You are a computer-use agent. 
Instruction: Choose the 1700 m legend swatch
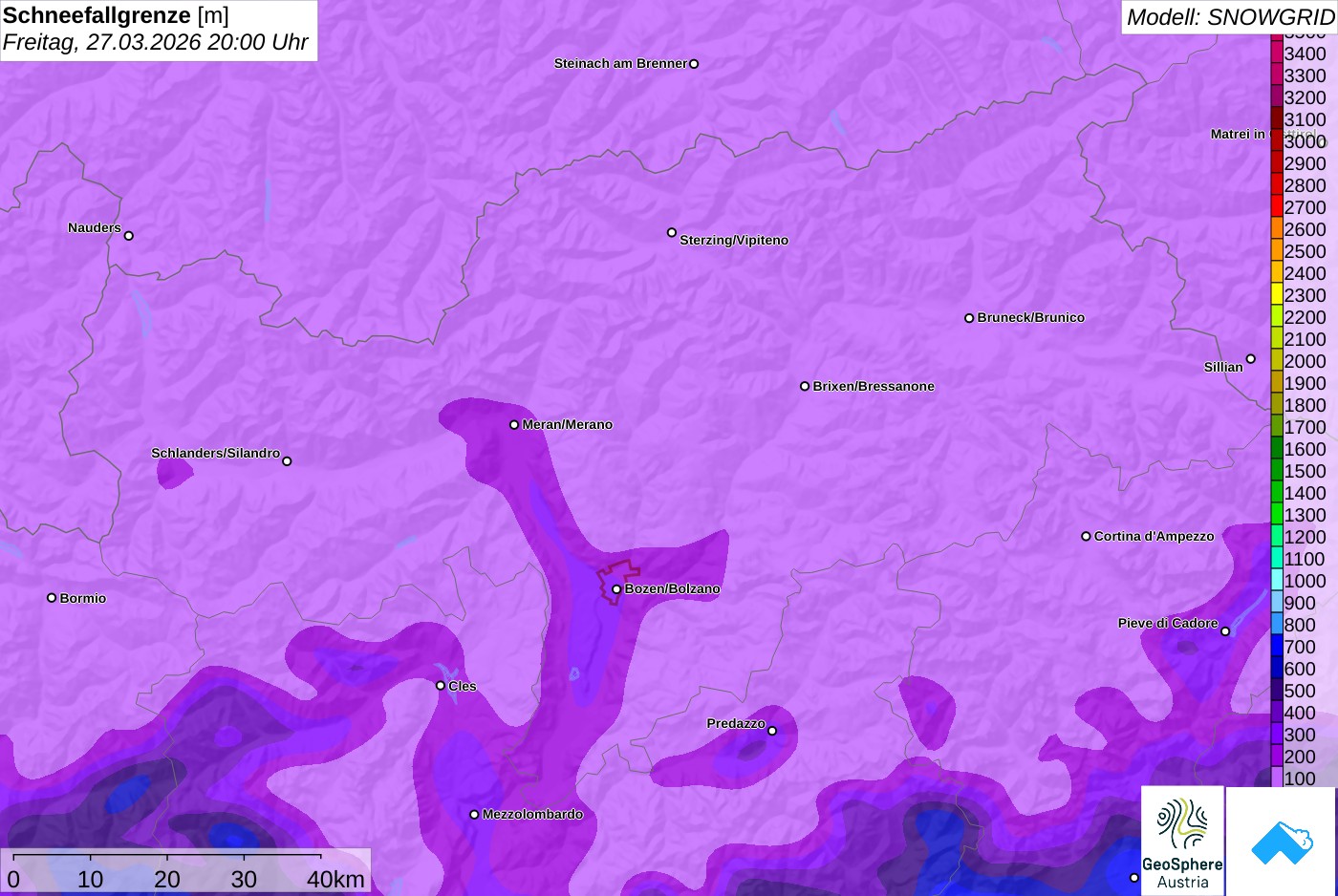point(1277,426)
